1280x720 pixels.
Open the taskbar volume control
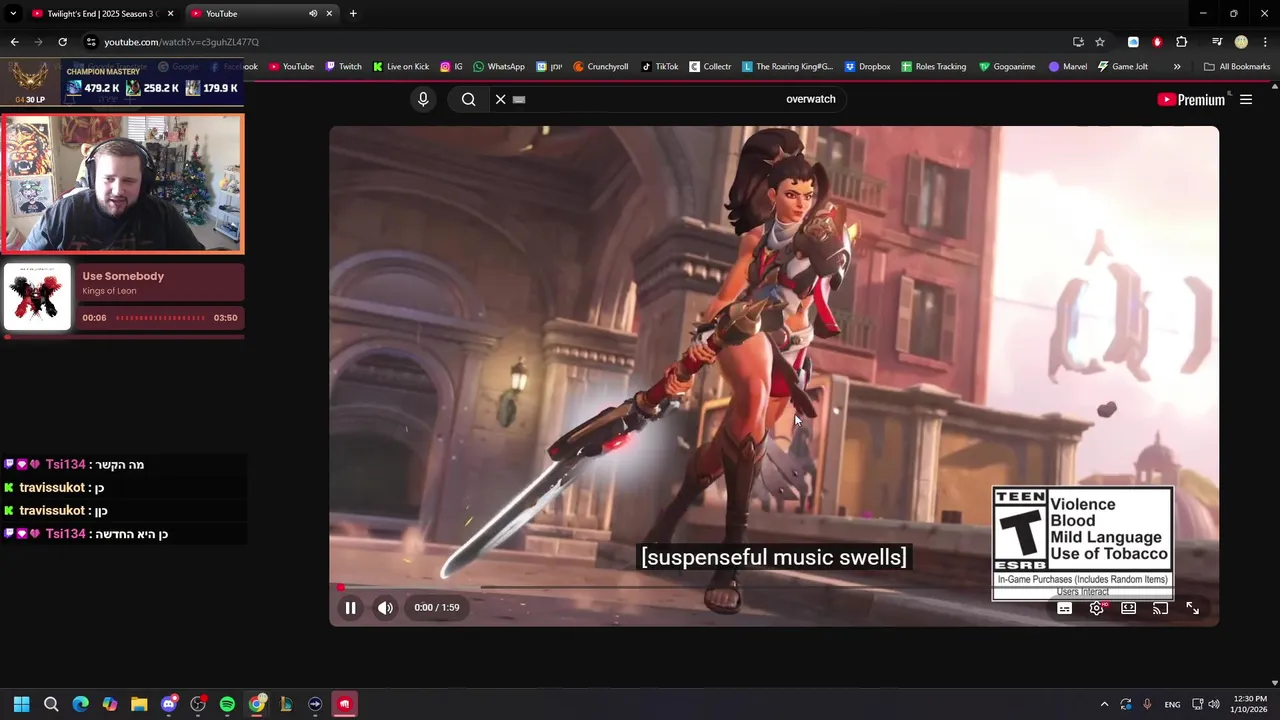point(1214,704)
